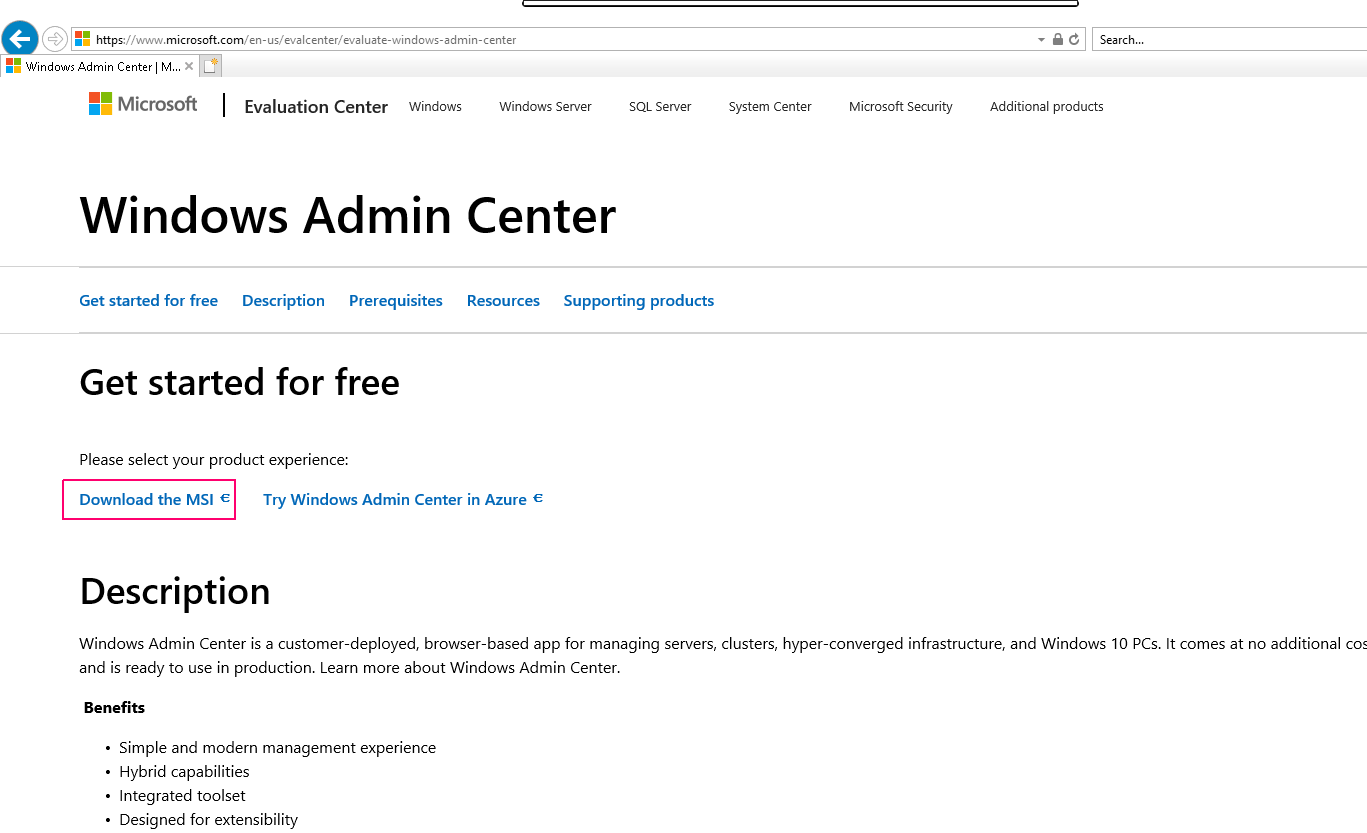Click the Microsoft favicon in address bar
Viewport: 1367px width, 833px height.
82,40
